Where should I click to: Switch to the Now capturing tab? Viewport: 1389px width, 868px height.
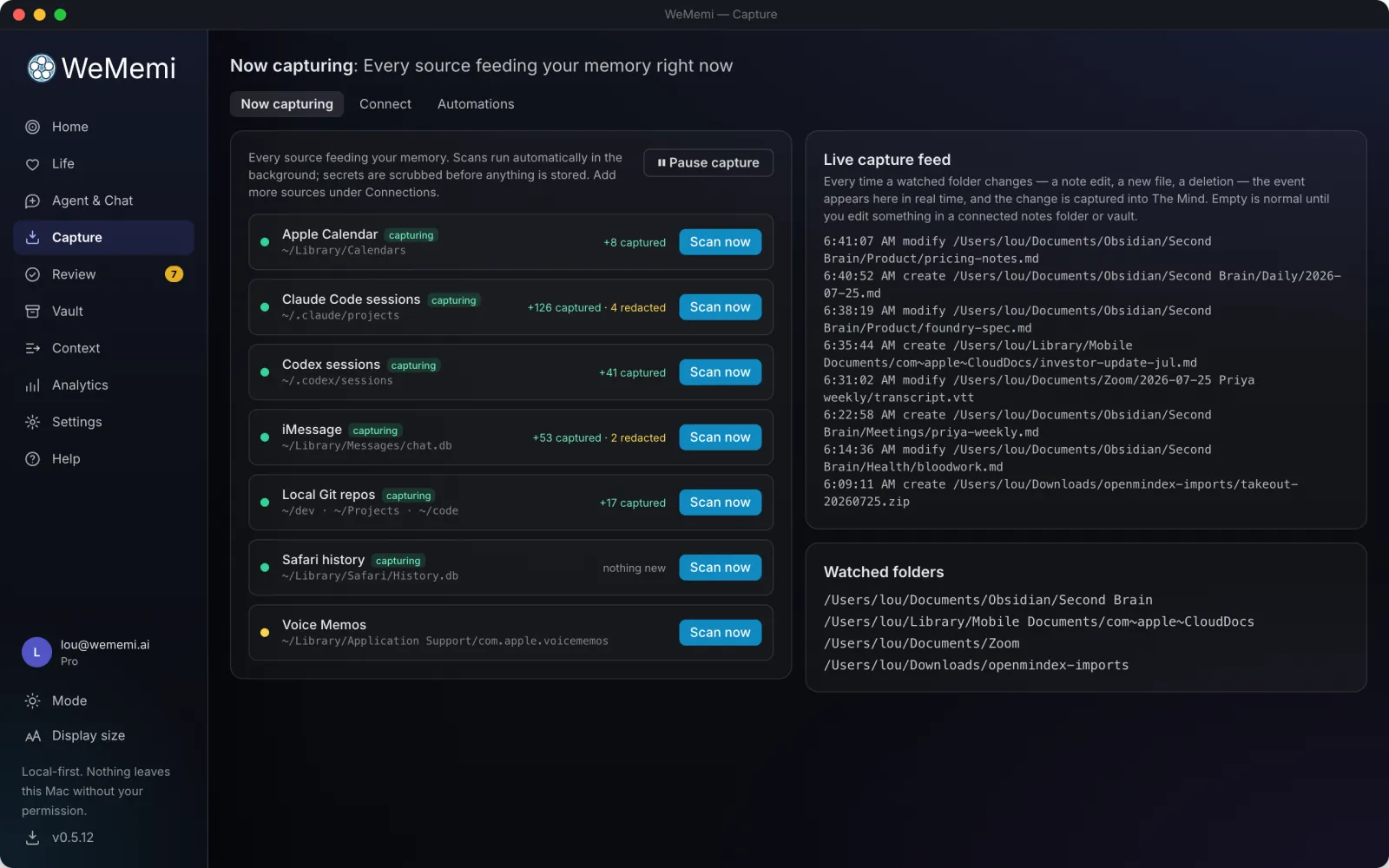[286, 104]
